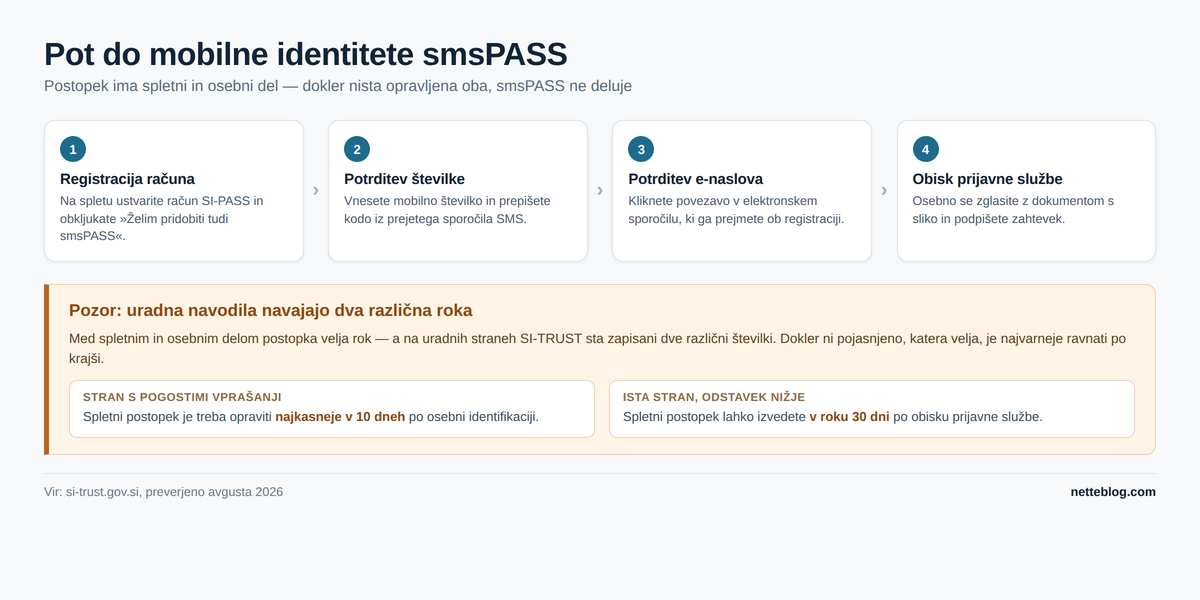Click the step 4 number badge

pyautogui.click(x=926, y=150)
